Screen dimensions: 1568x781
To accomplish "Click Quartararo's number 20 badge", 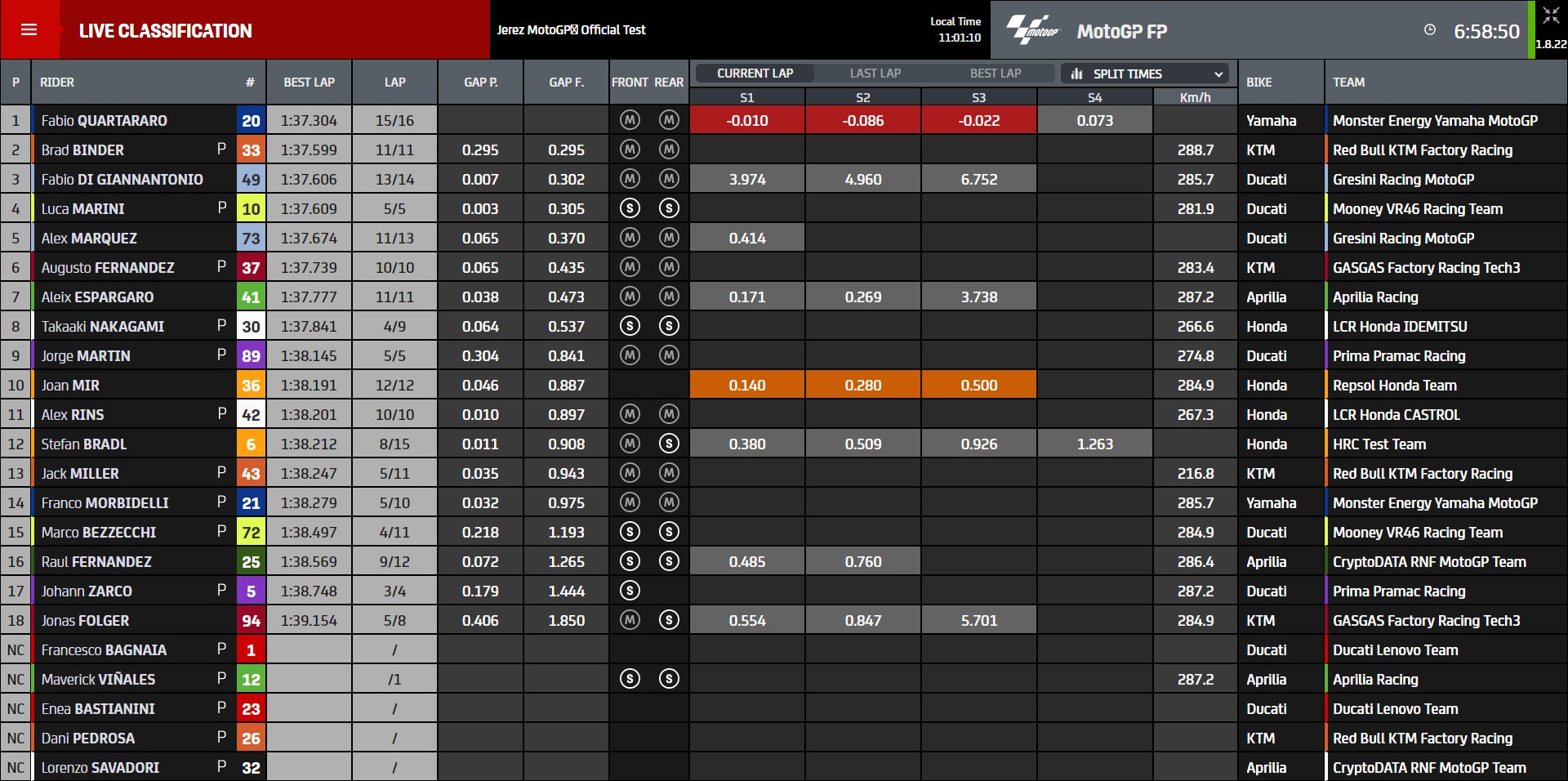I will tap(251, 121).
